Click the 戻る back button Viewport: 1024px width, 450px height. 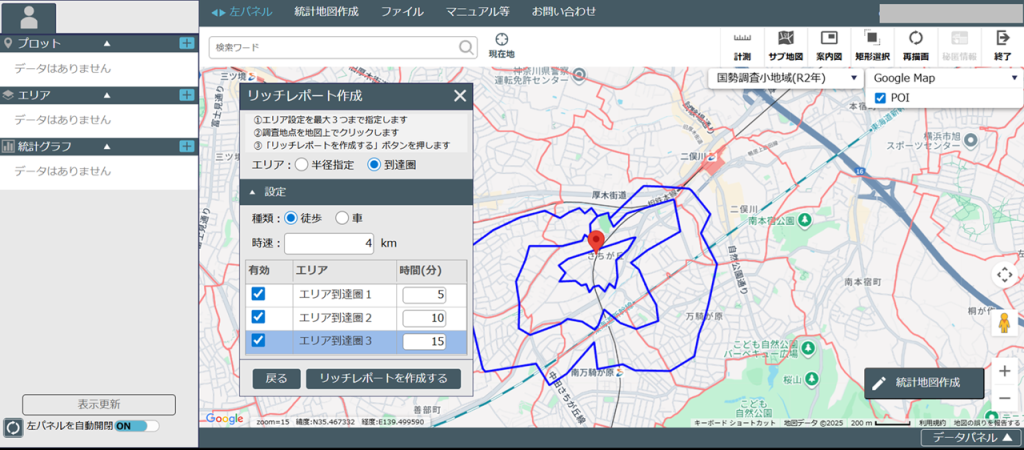(276, 379)
